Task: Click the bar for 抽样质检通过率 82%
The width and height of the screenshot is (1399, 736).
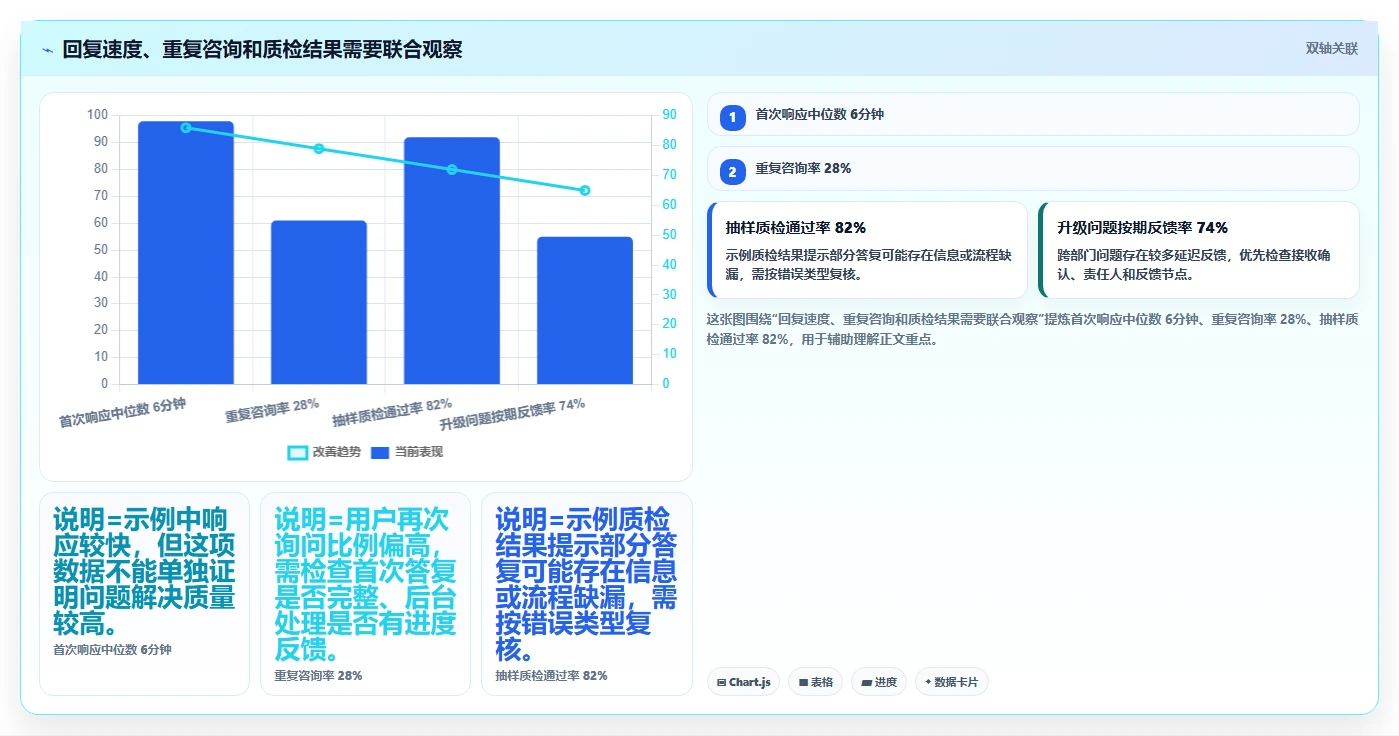Action: (x=452, y=261)
